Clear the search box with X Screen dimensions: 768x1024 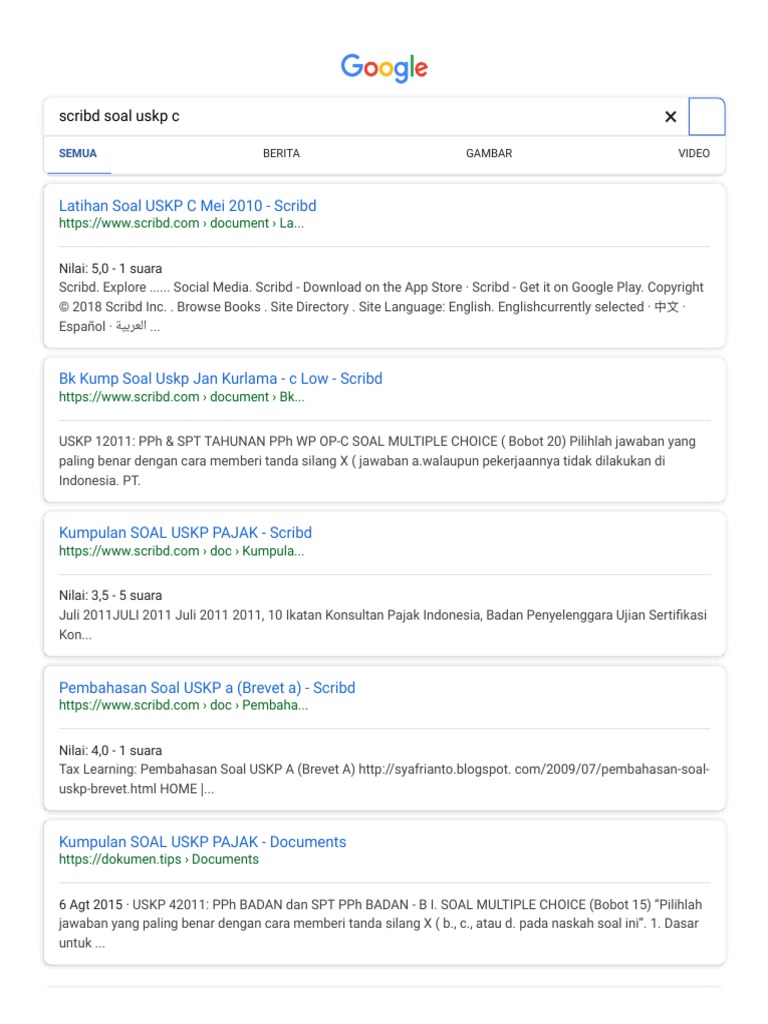[x=670, y=117]
